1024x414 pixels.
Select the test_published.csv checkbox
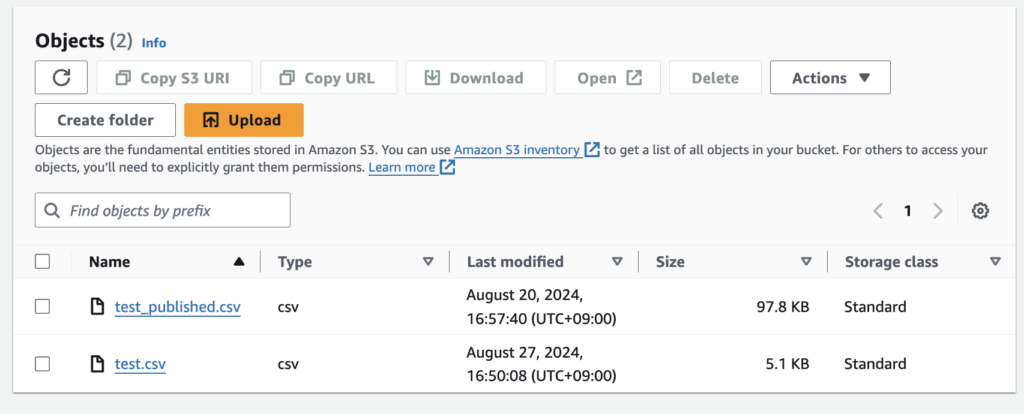42,306
